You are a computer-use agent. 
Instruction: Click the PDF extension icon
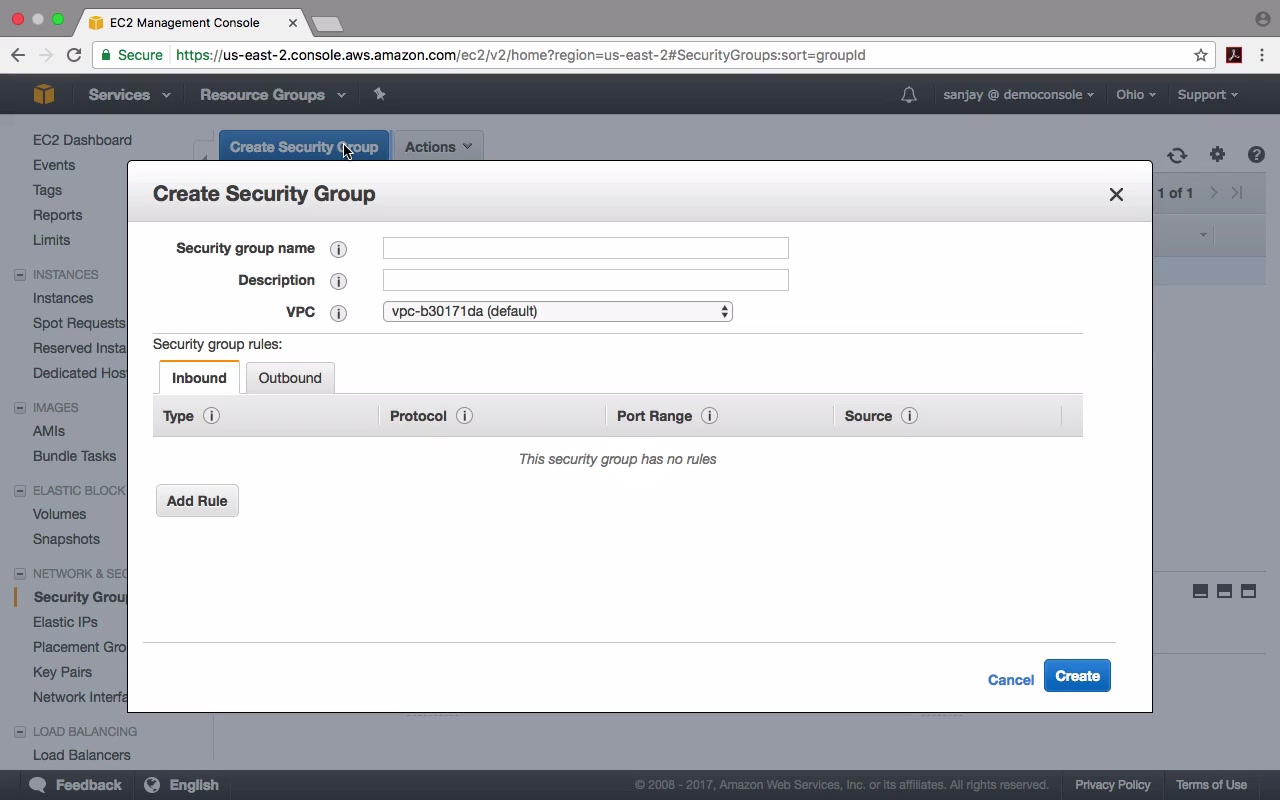(1234, 55)
